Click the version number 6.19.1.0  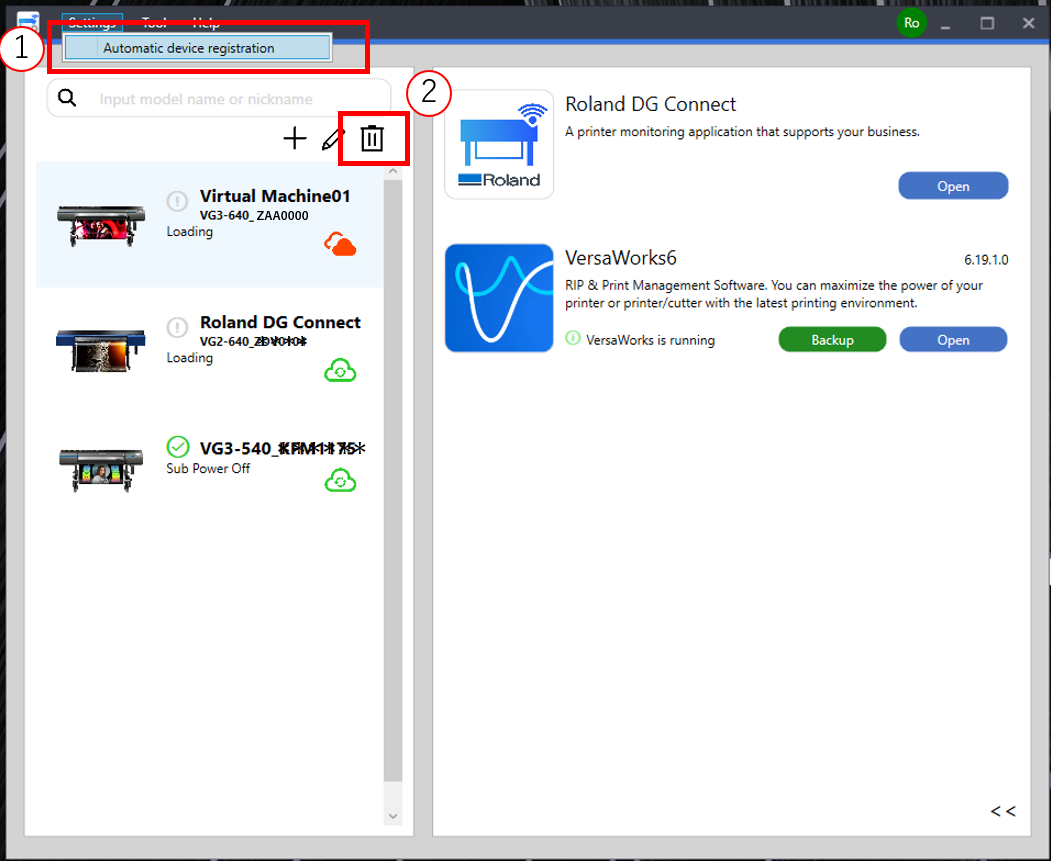986,260
